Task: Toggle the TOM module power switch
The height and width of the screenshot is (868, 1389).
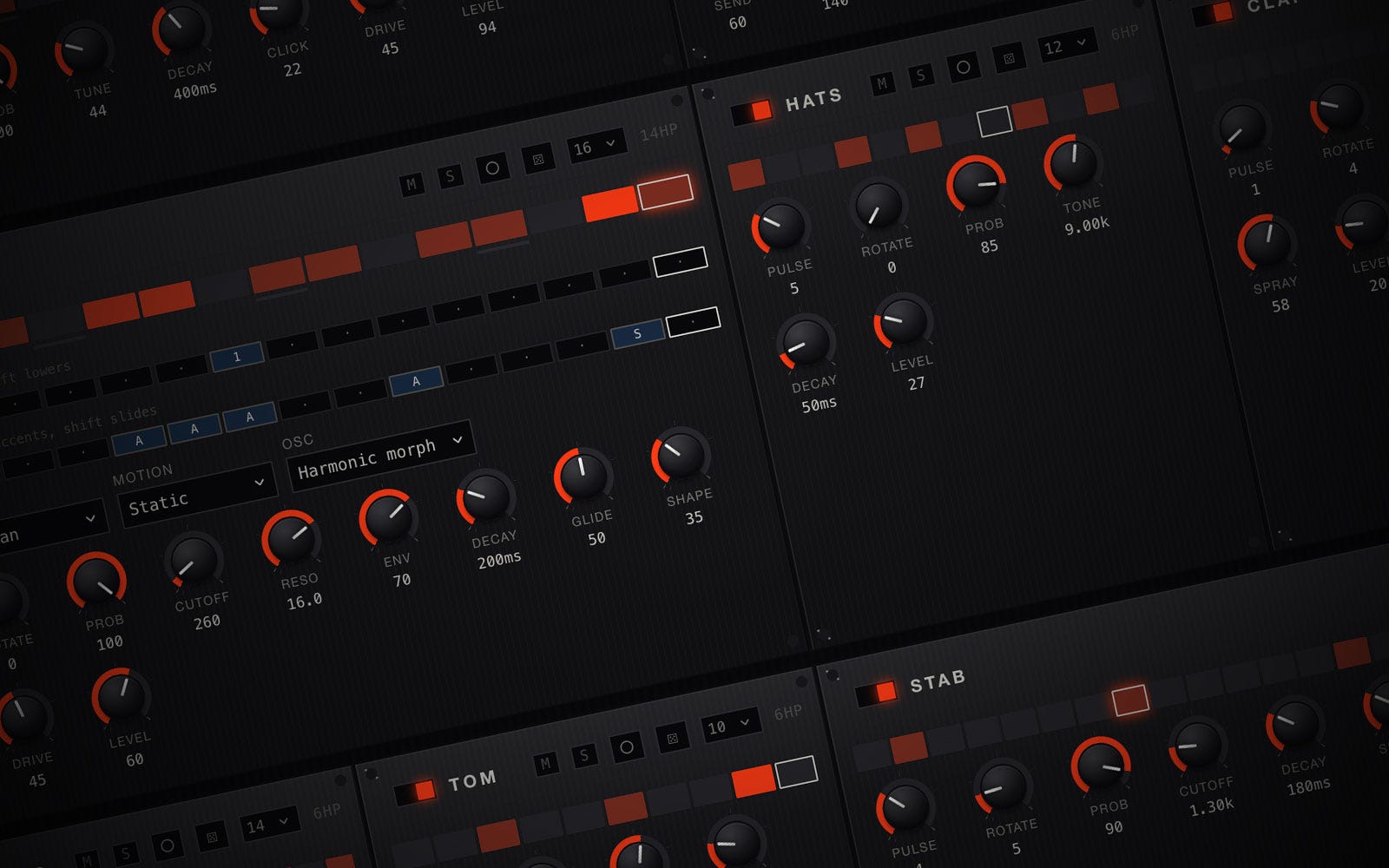Action: [x=415, y=791]
